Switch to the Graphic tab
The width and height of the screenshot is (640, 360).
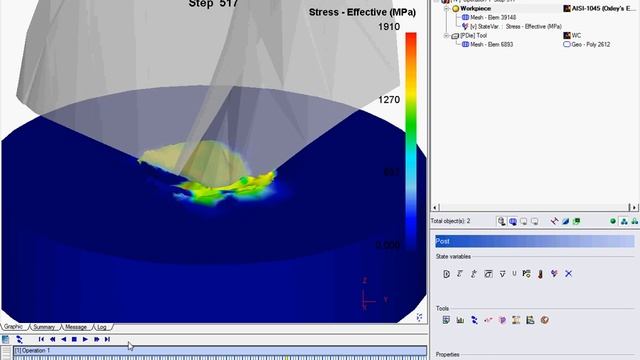[x=14, y=327]
